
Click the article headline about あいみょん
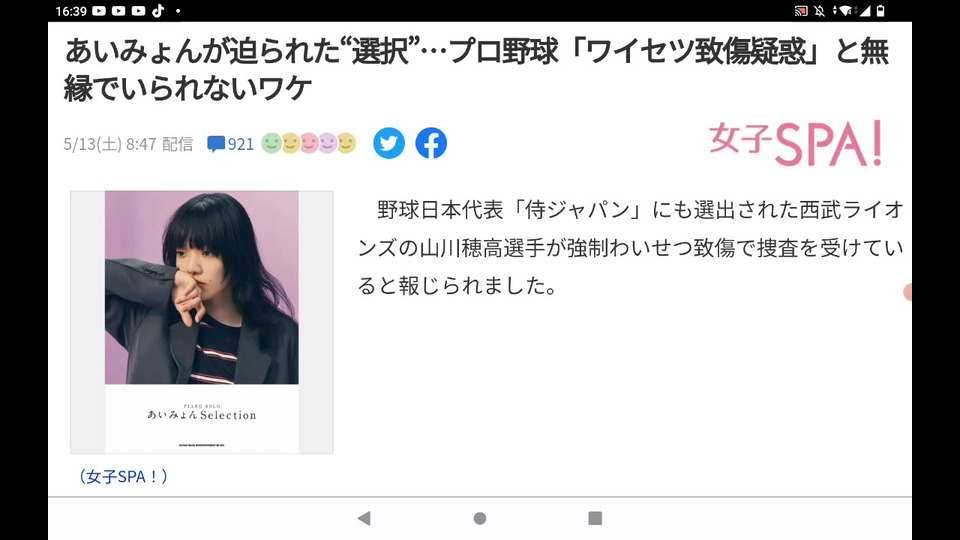point(476,69)
